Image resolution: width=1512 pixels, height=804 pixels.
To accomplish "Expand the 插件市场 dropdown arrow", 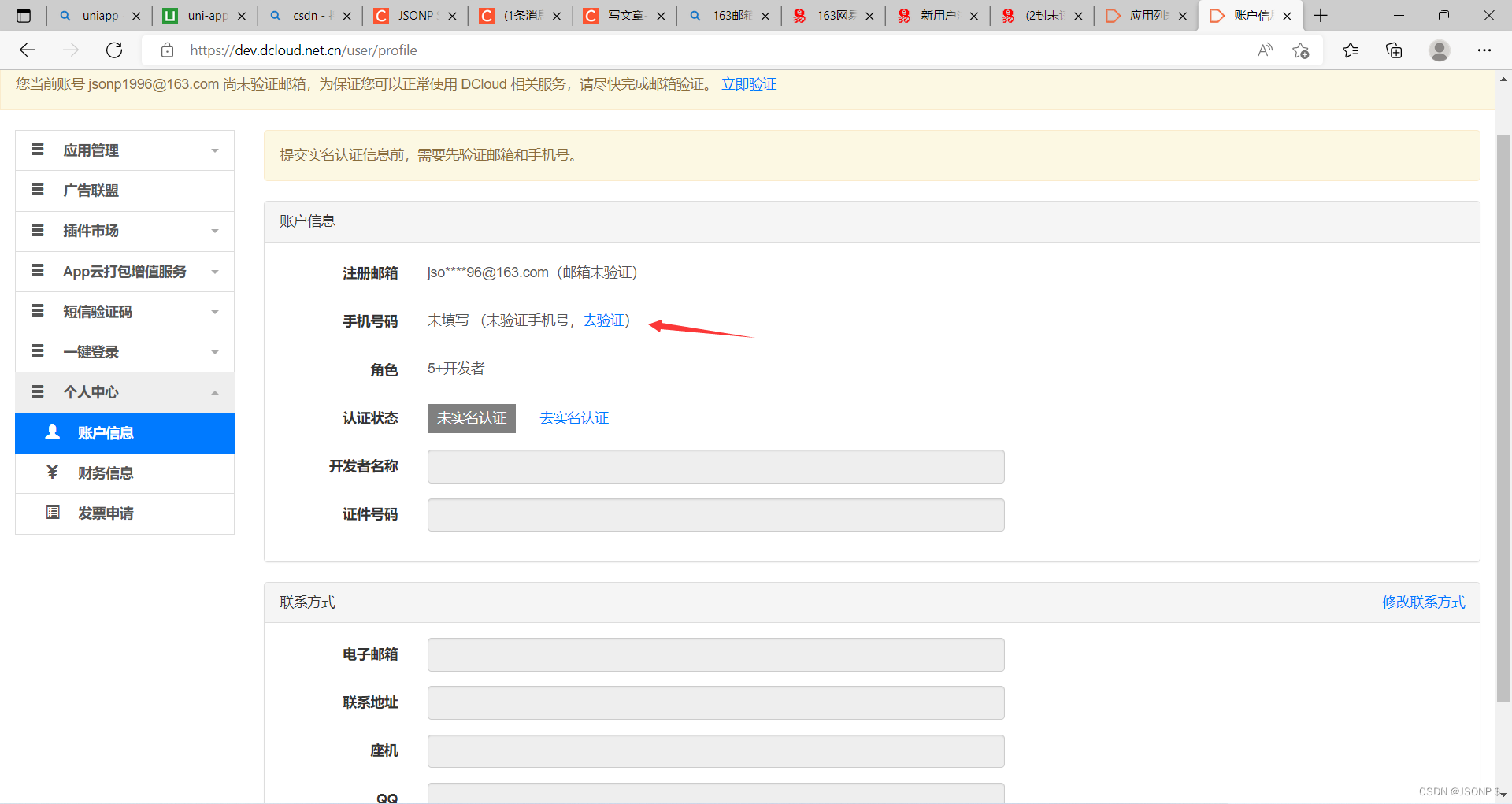I will click(x=215, y=232).
